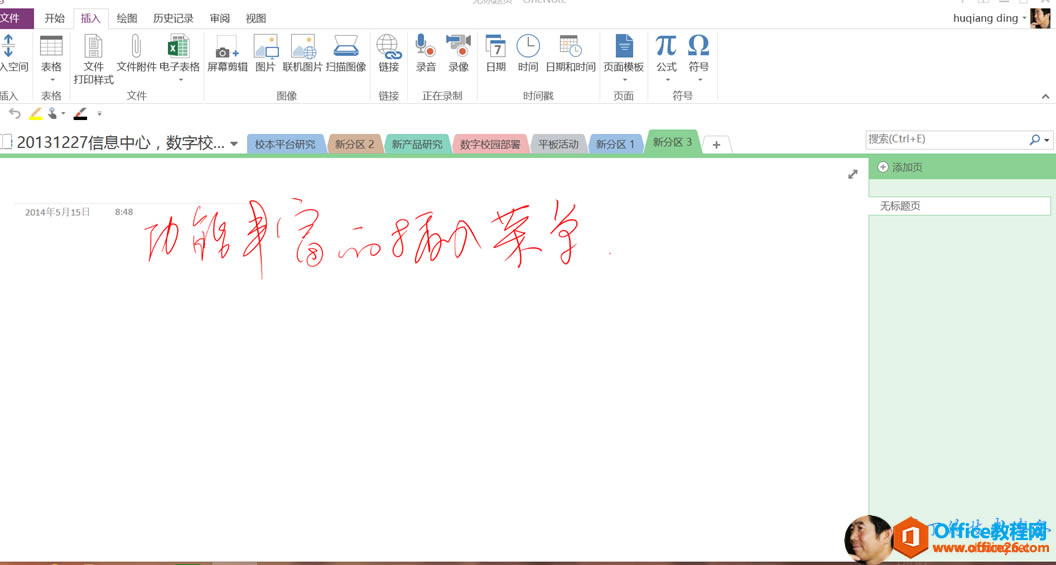Click 添加页 to add a page
The image size is (1056, 565).
[x=900, y=167]
